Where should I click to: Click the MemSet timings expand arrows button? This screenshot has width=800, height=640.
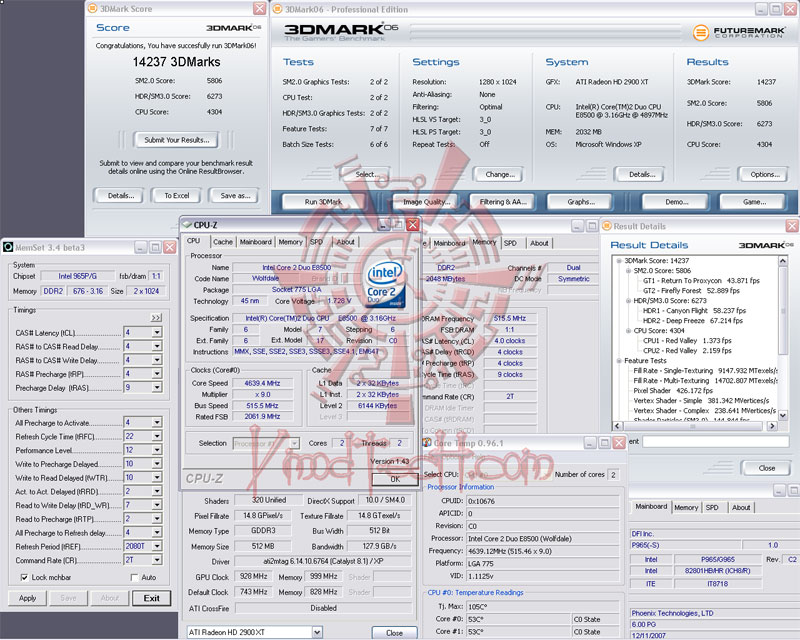click(x=156, y=317)
